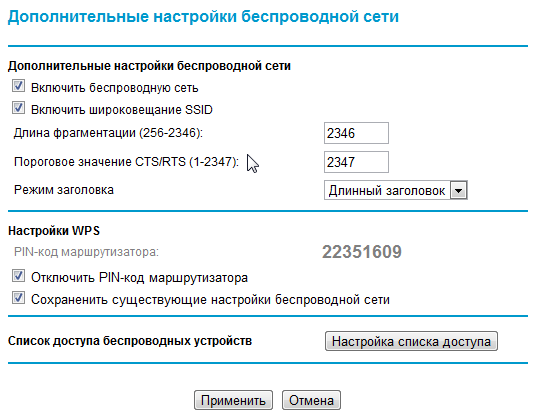Click the large blue page title
This screenshot has width=536, height=416.
tap(203, 17)
